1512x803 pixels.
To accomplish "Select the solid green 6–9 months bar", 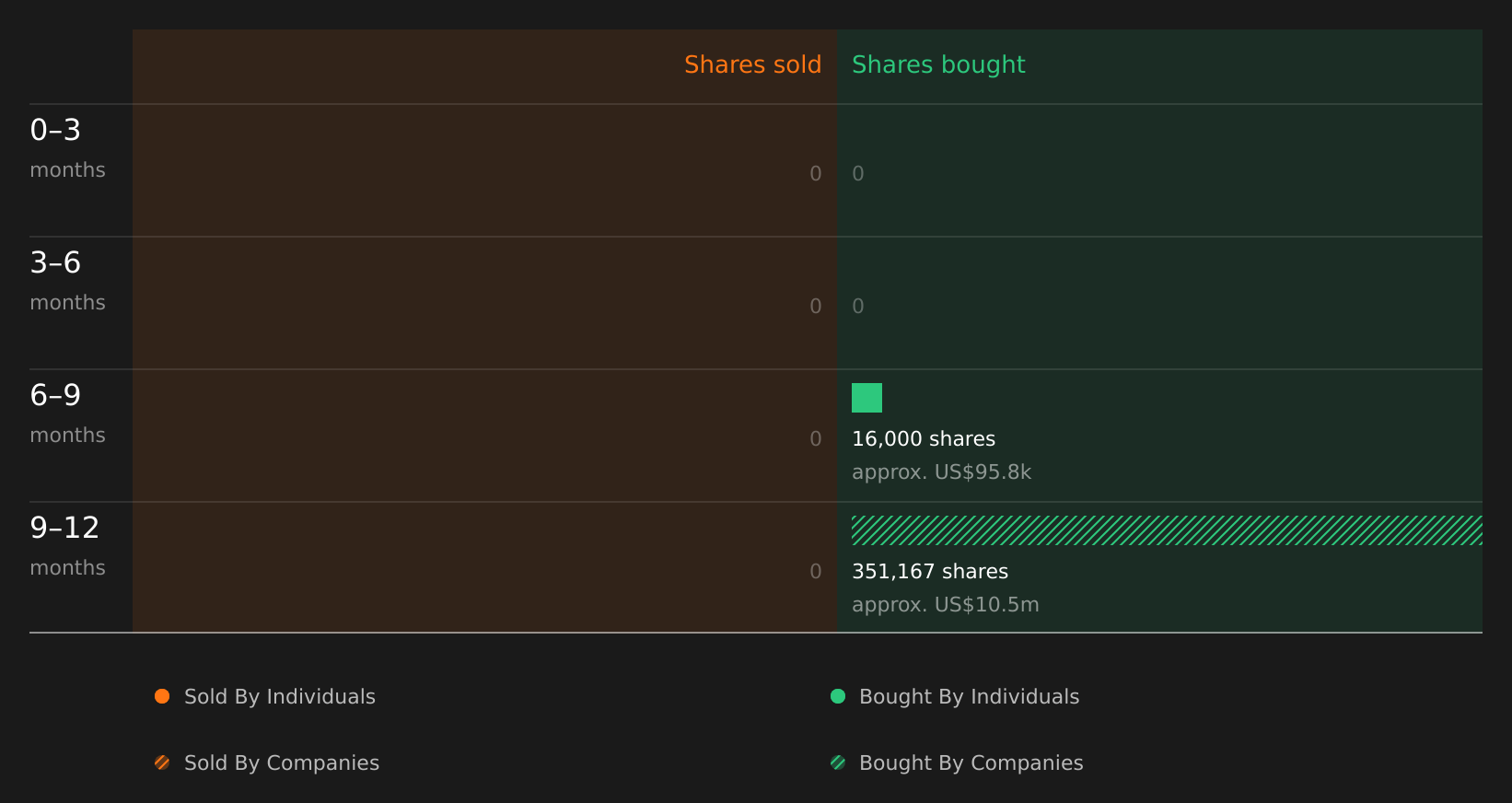I will 866,398.
